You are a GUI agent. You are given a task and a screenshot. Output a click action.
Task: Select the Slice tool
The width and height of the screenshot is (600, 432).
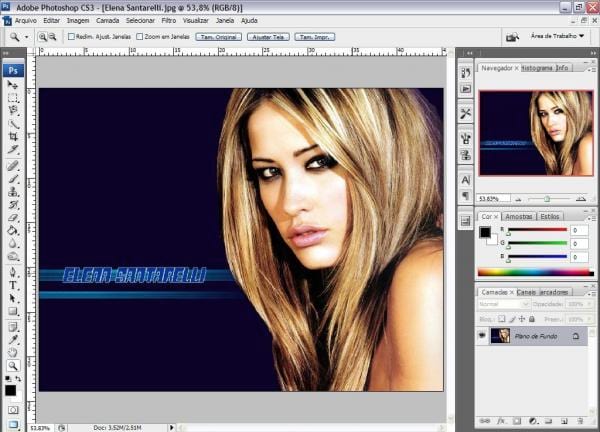click(x=13, y=150)
